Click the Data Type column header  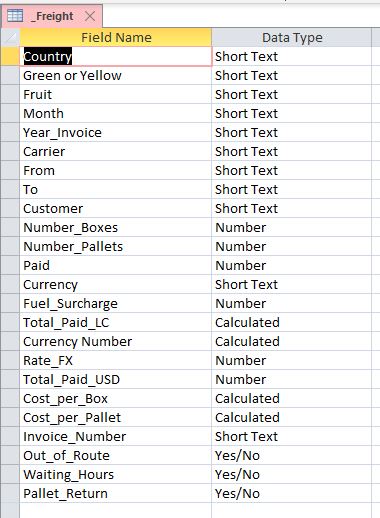tap(292, 37)
